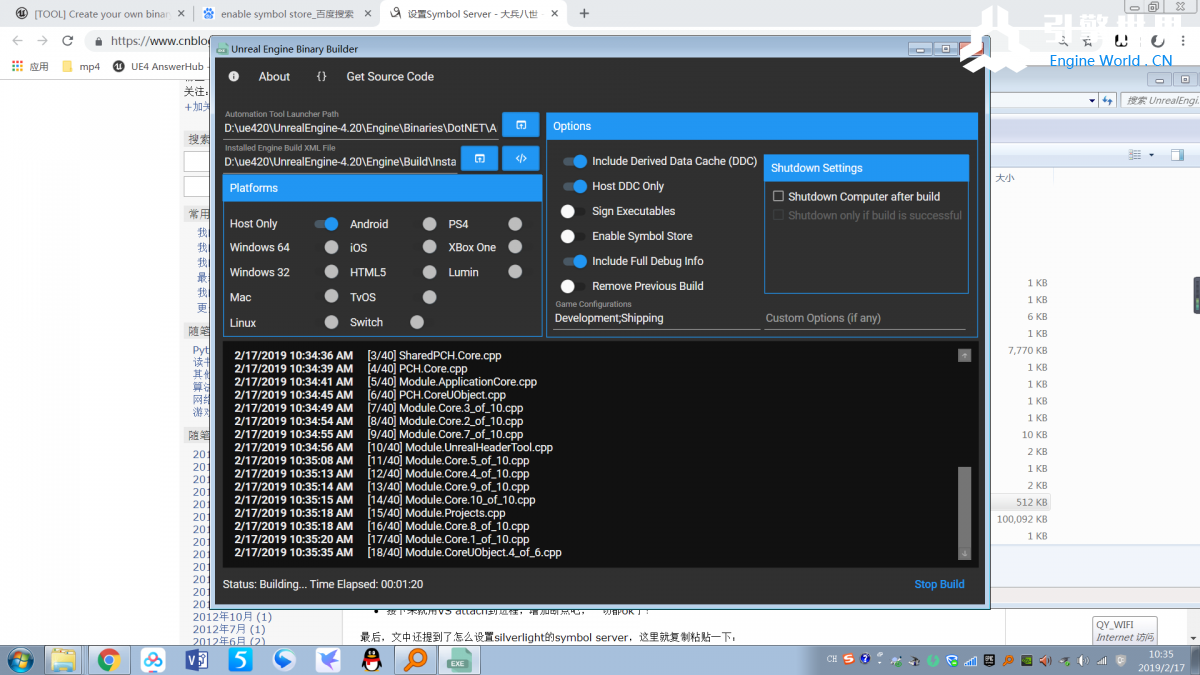The image size is (1200, 675).
Task: Open the orange magnifier search taskbar app
Action: click(415, 660)
